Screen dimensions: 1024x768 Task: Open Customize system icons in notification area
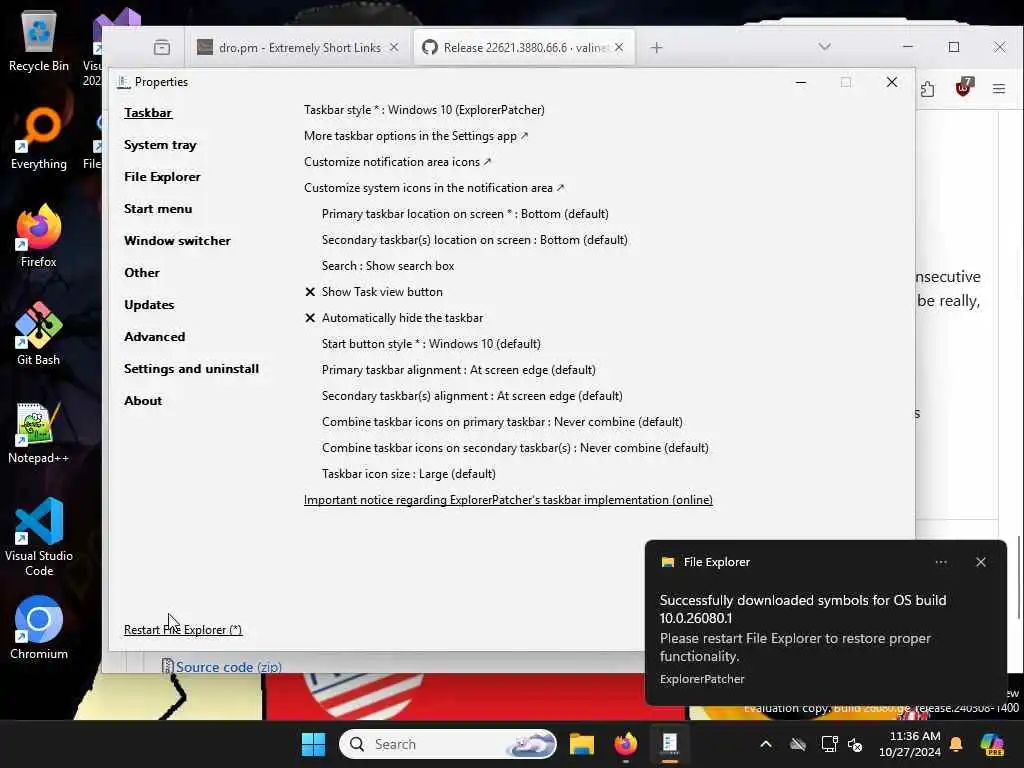[x=434, y=188]
